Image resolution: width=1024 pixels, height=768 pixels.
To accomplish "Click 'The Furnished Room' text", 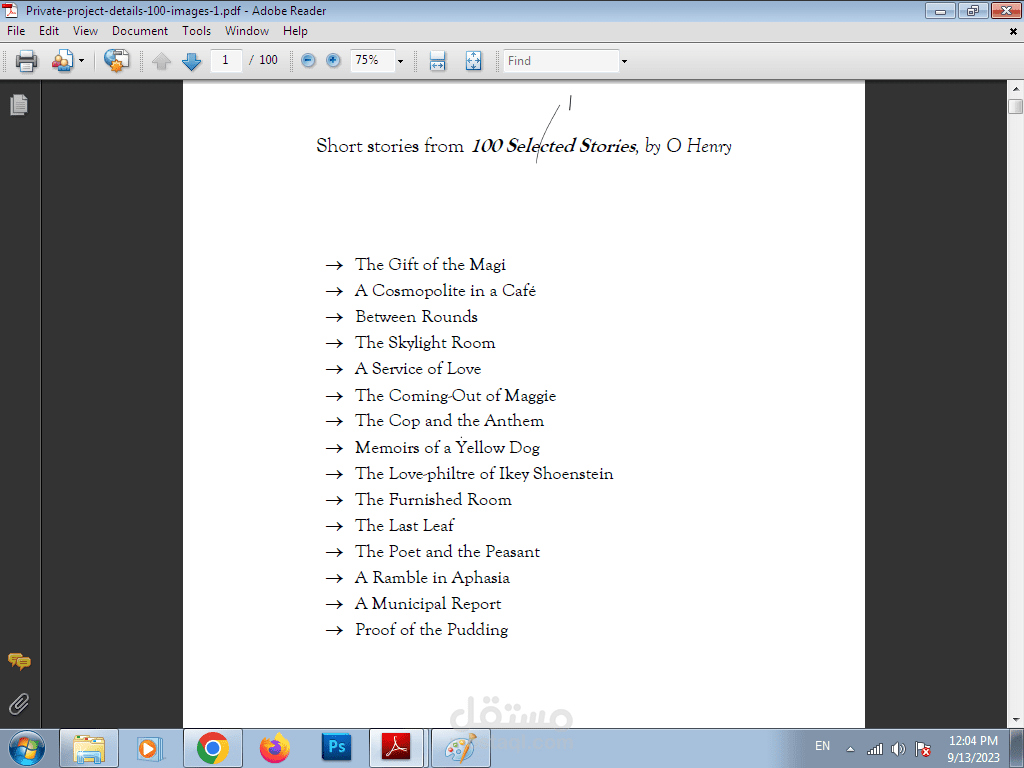I will [433, 500].
